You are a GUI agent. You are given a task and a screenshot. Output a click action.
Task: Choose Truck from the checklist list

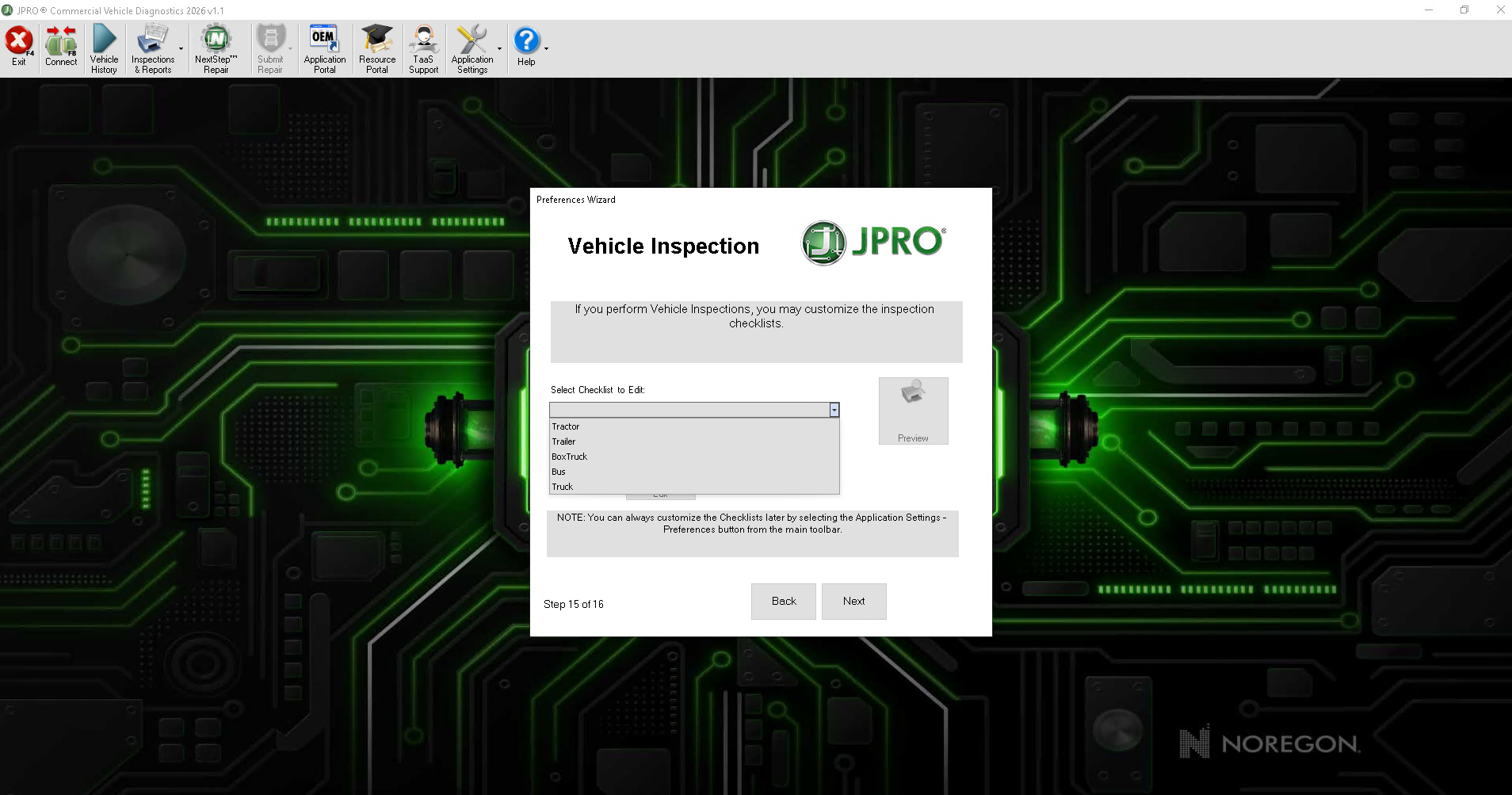(x=694, y=487)
